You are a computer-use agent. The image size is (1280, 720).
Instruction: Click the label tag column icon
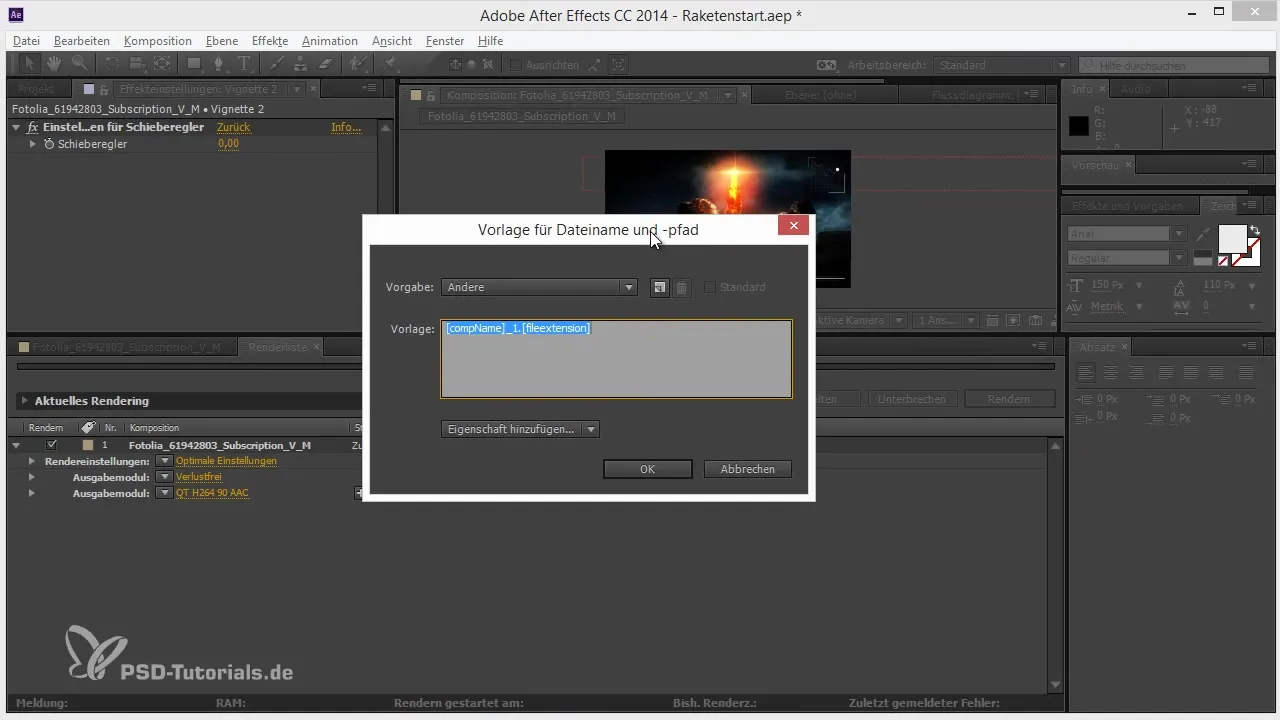click(x=88, y=427)
